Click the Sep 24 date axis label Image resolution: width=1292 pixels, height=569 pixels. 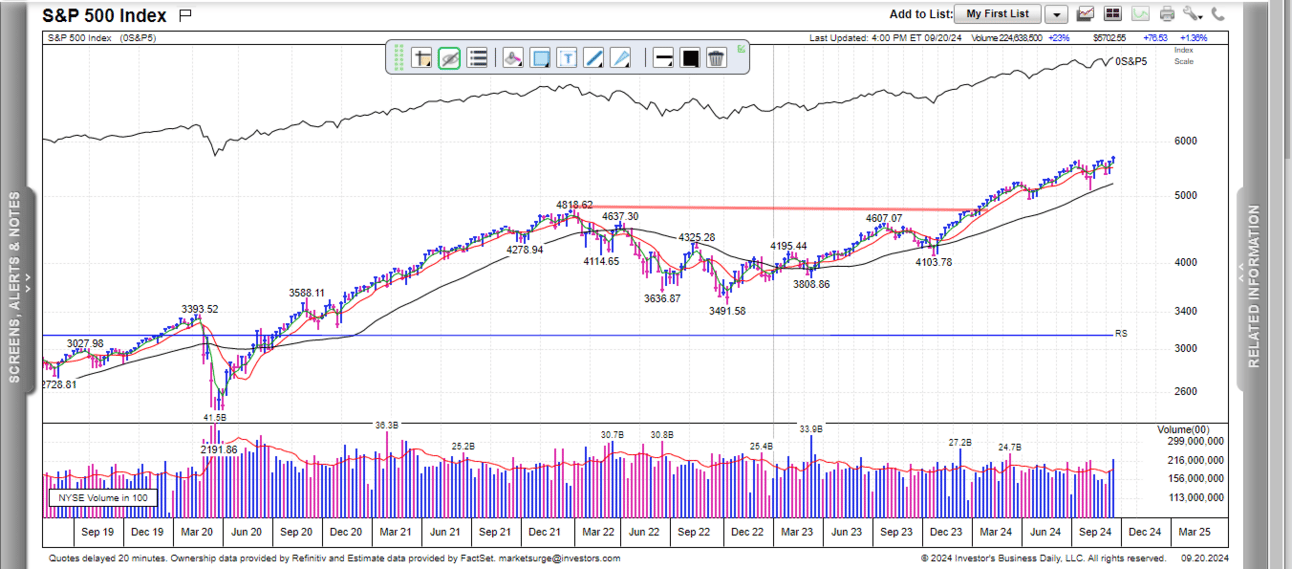pos(1094,532)
